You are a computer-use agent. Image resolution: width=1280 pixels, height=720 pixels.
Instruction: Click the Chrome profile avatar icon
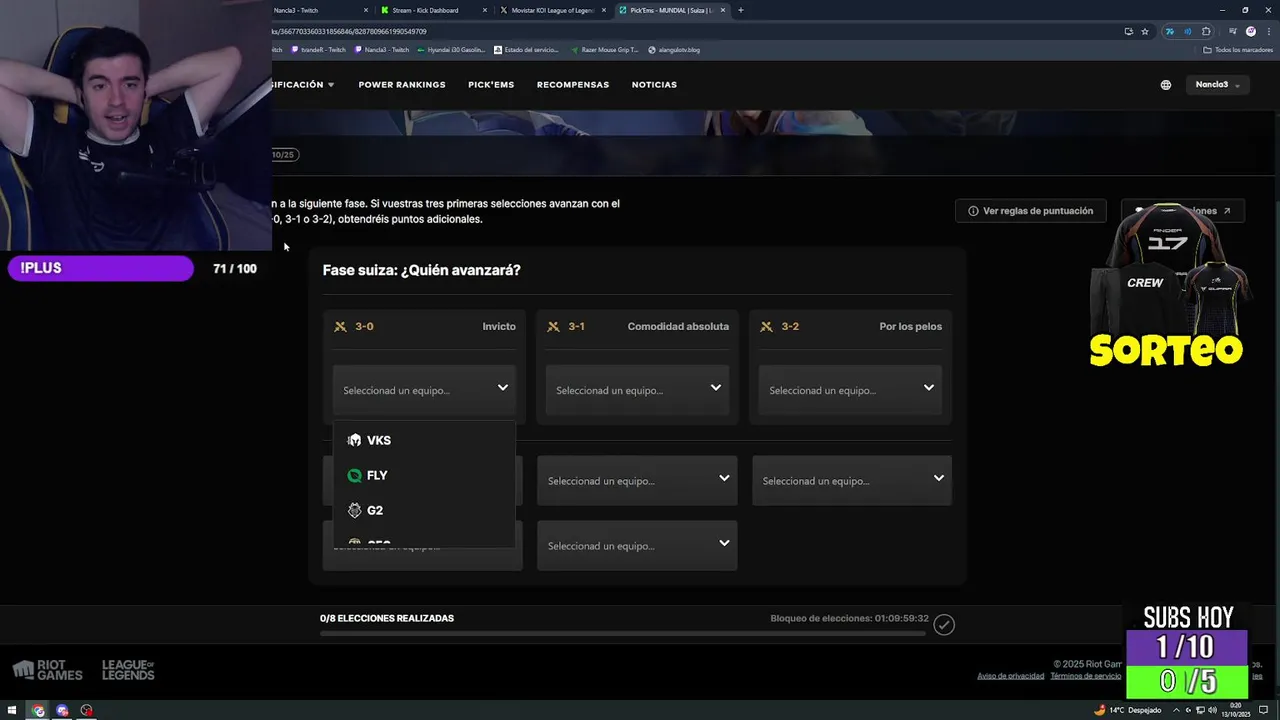tap(1250, 31)
